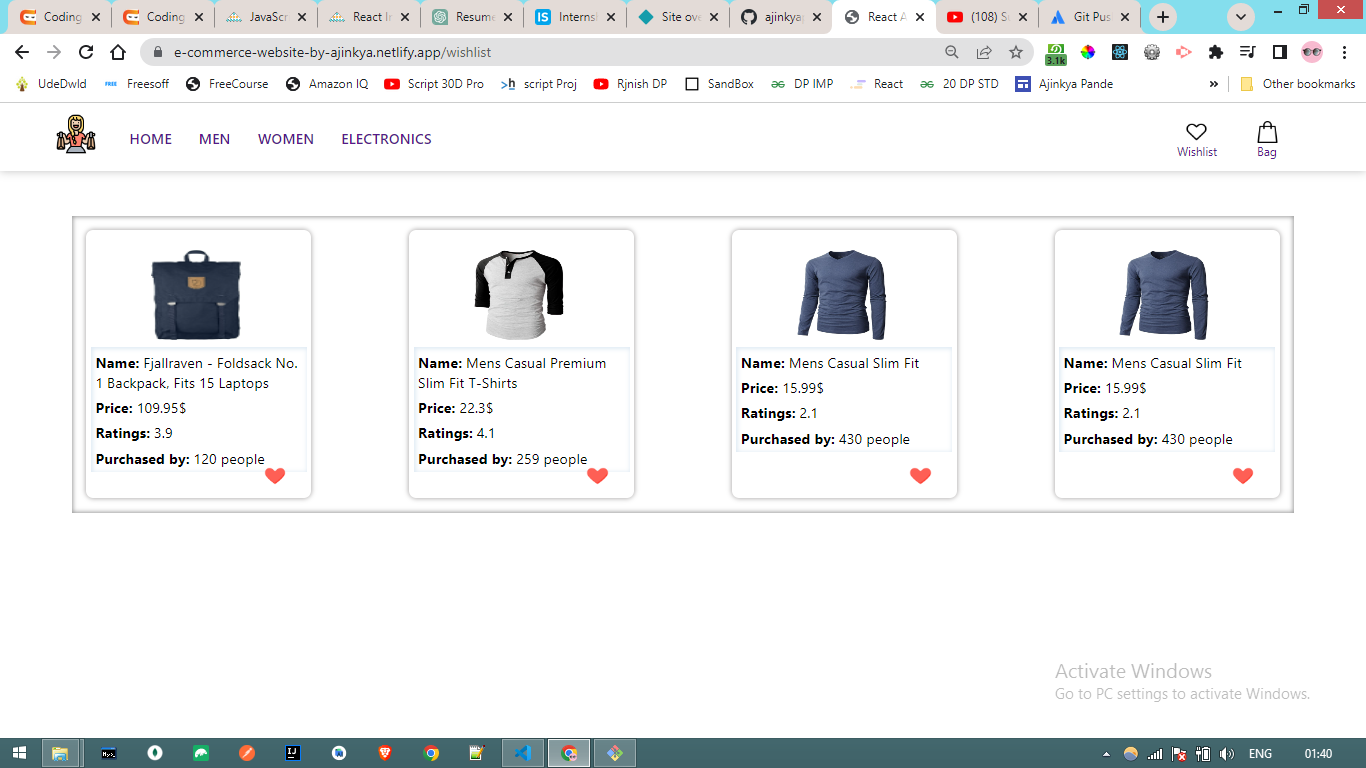This screenshot has height=768, width=1366.
Task: Open the MEN navigation link
Action: tap(214, 139)
